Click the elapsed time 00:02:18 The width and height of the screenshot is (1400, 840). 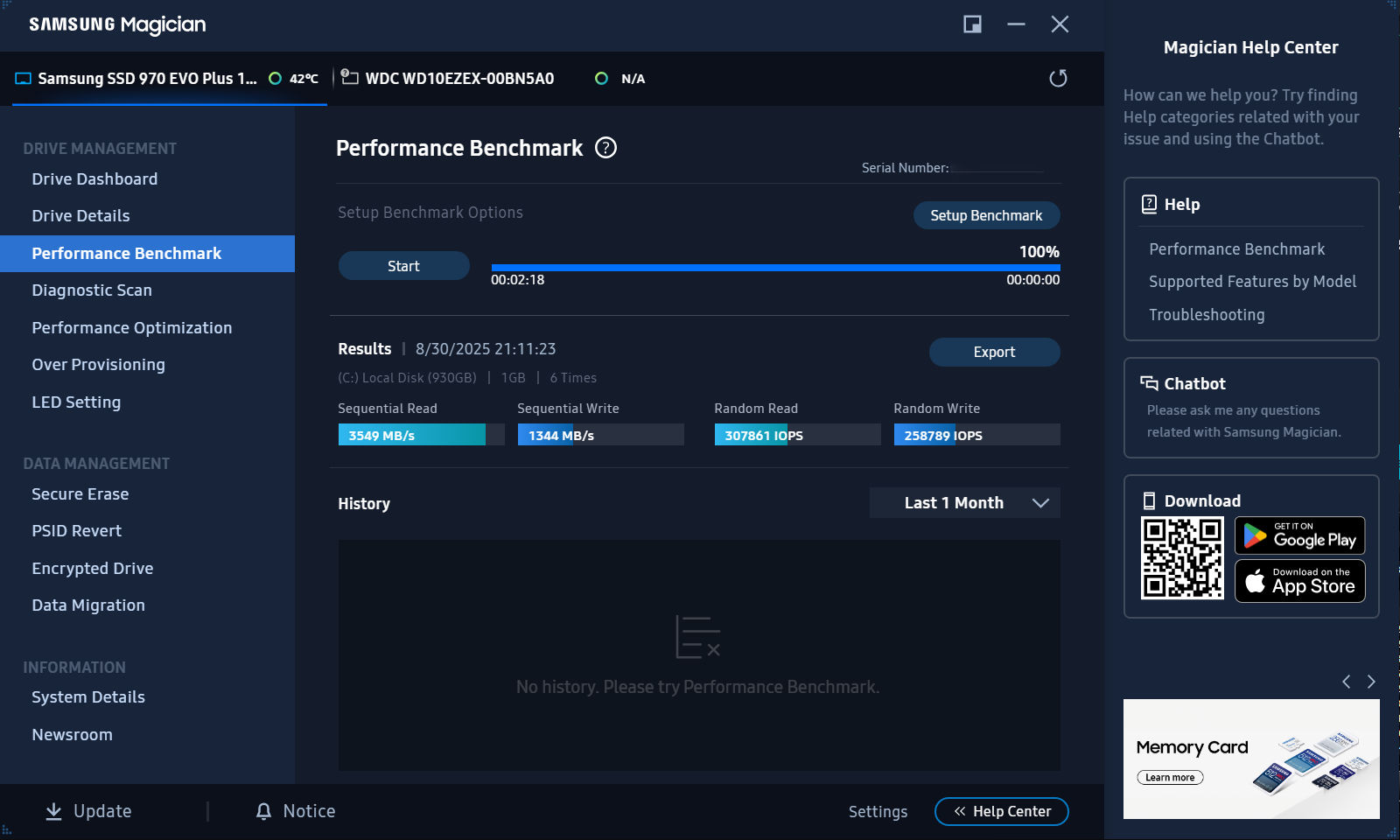(x=517, y=280)
